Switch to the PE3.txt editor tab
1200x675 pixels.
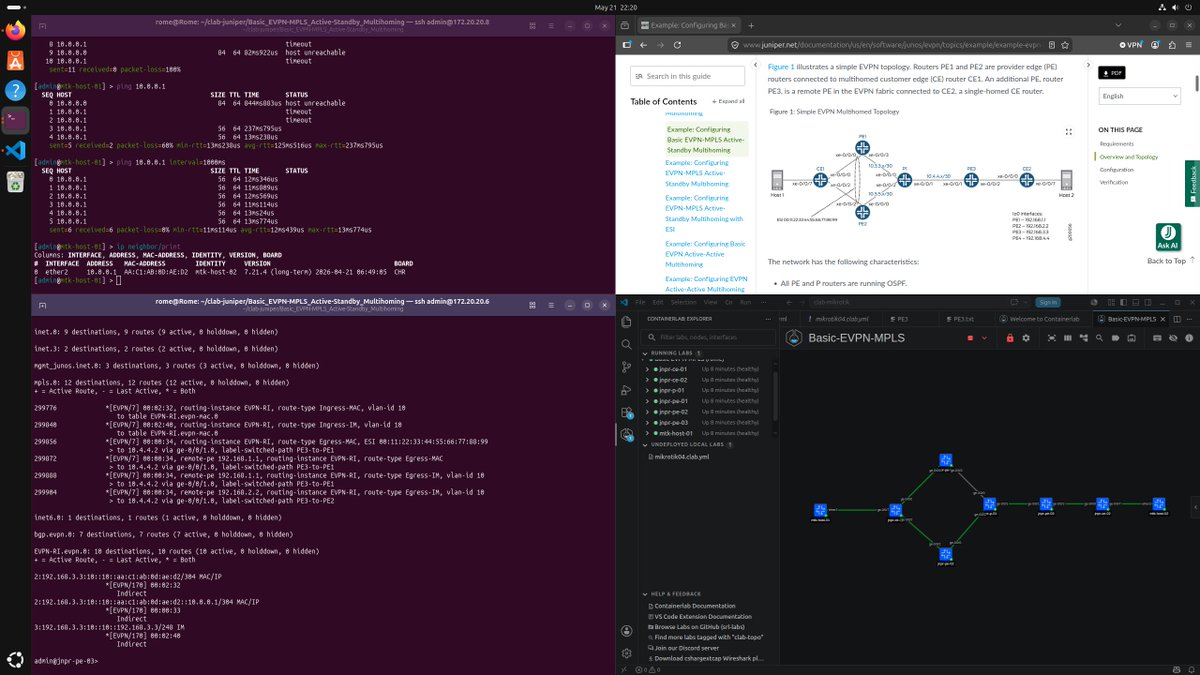(x=961, y=319)
